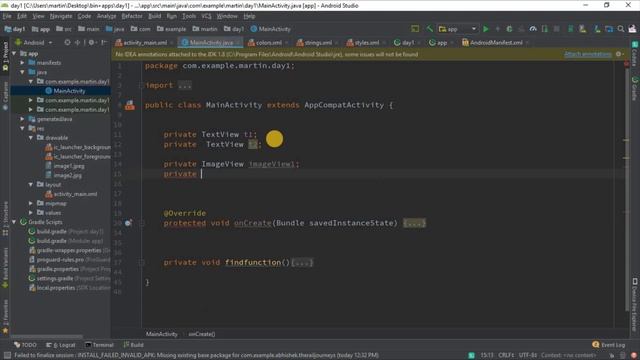Open the Terminal tool window
Viewport: 640px width, 360px height.
(x=99, y=345)
